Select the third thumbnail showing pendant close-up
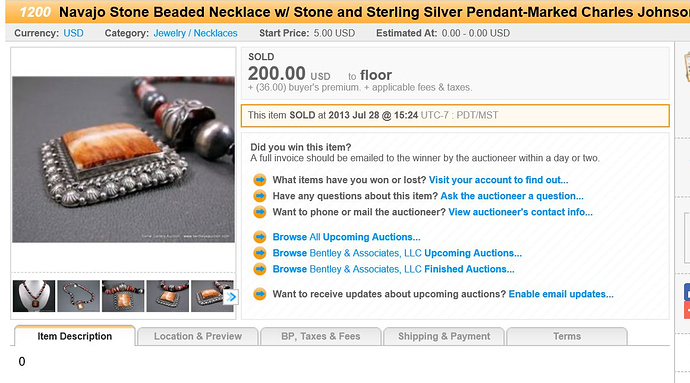This screenshot has width=690, height=383. point(123,296)
